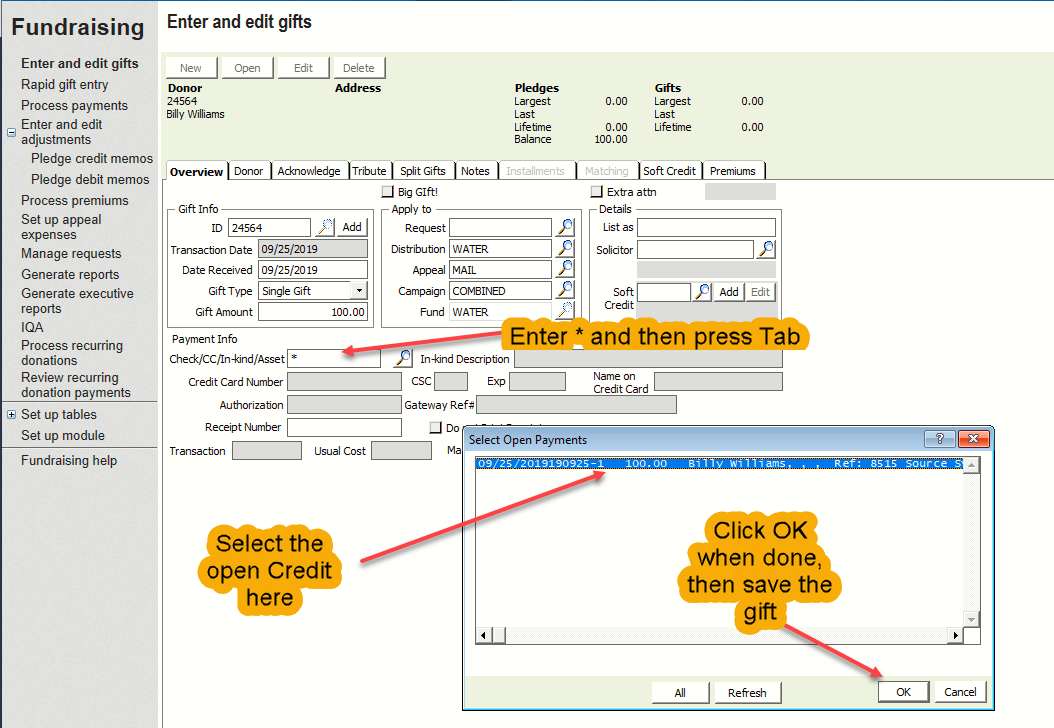Click the Distribution lookup magnifier icon

click(566, 249)
